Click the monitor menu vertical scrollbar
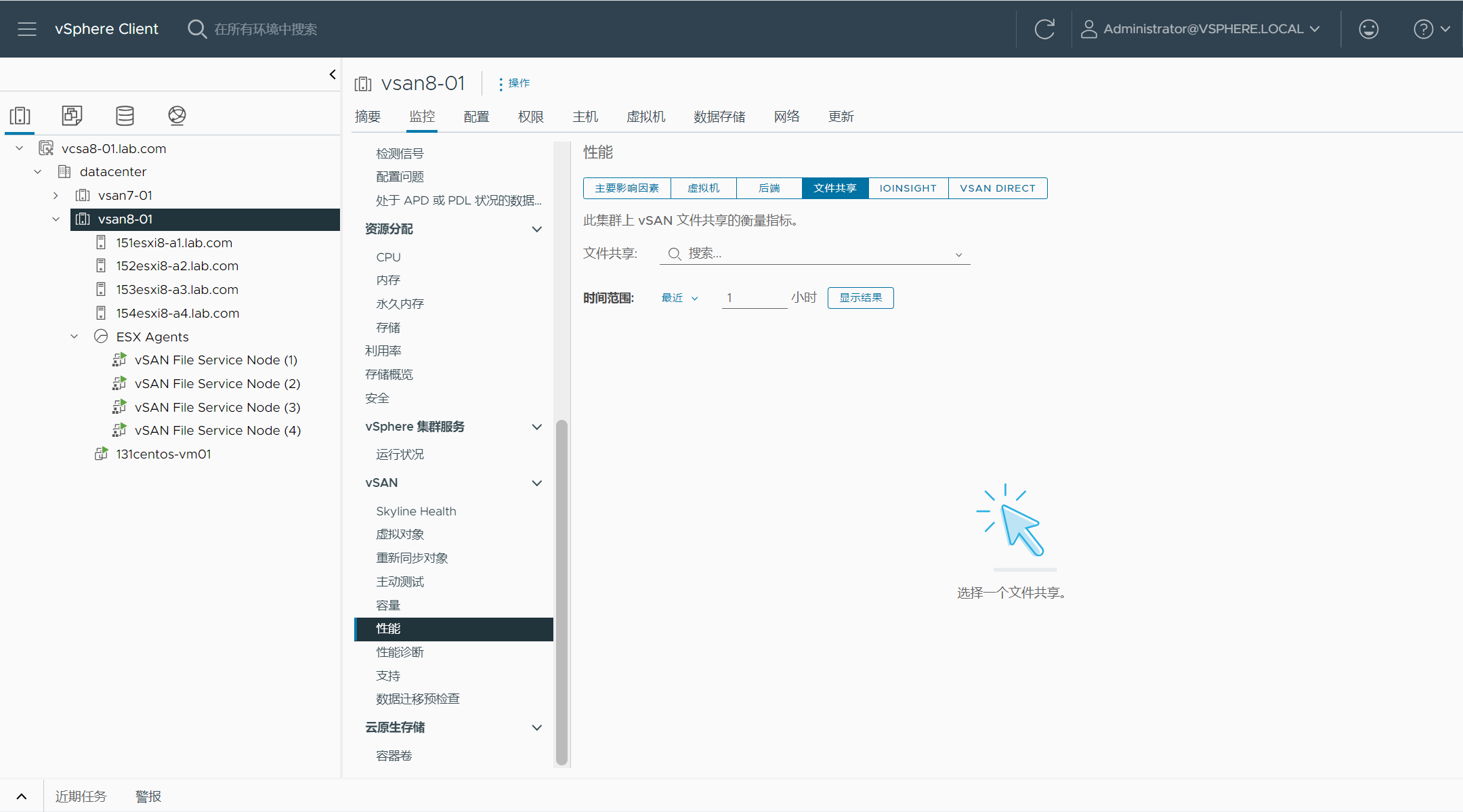The height and width of the screenshot is (812, 1463). point(561,593)
